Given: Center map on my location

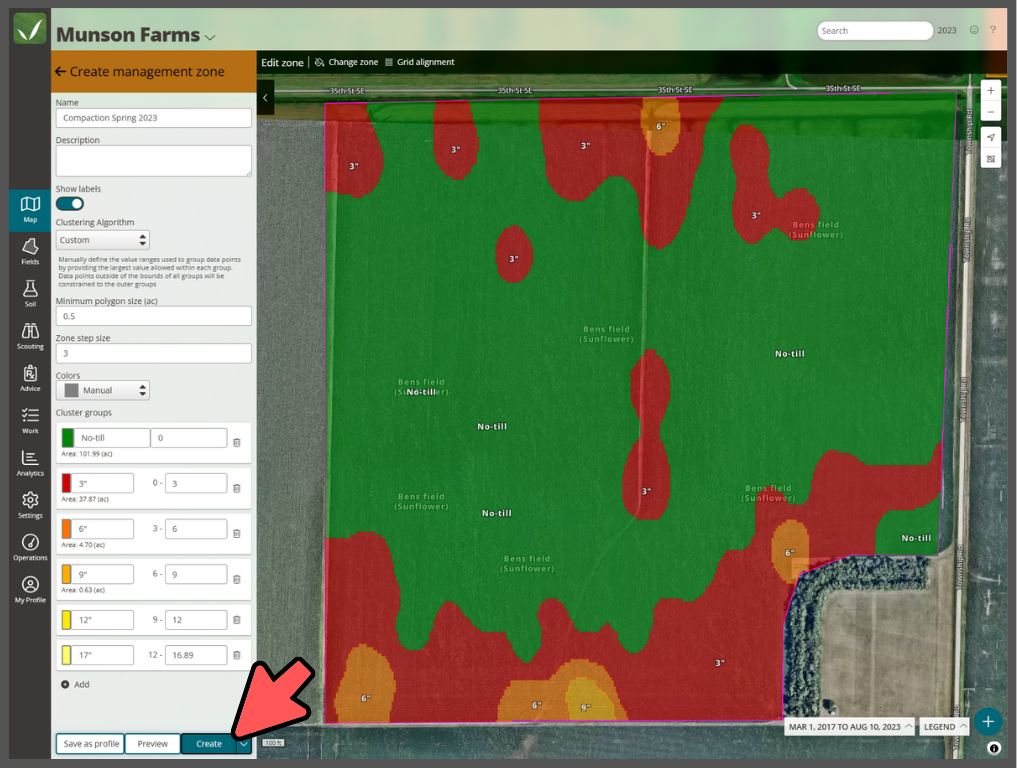Looking at the screenshot, I should pyautogui.click(x=990, y=138).
